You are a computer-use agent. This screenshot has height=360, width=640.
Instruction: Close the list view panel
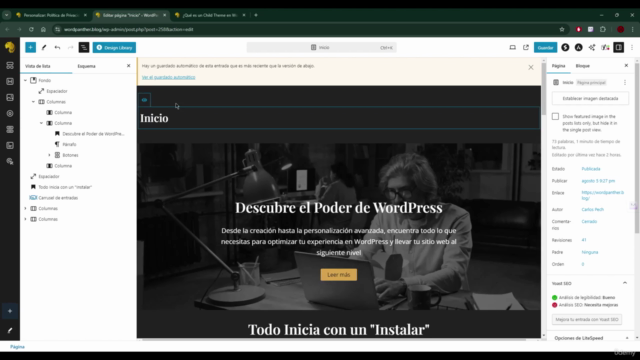pos(129,66)
